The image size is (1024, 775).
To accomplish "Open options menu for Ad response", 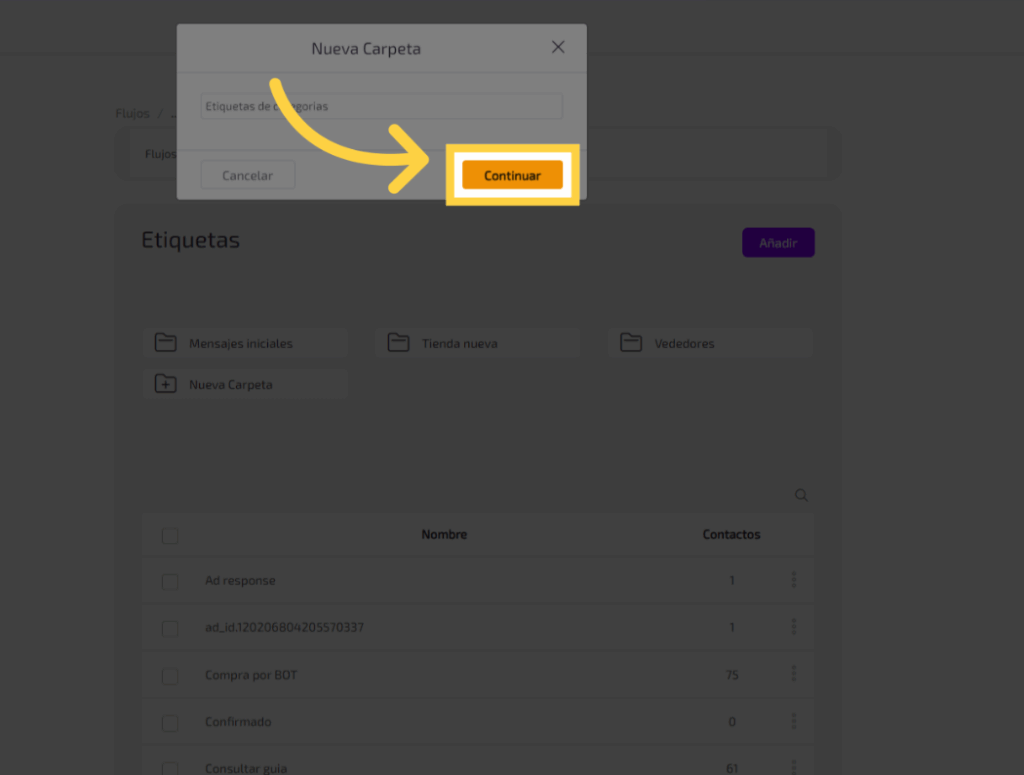I will point(794,580).
